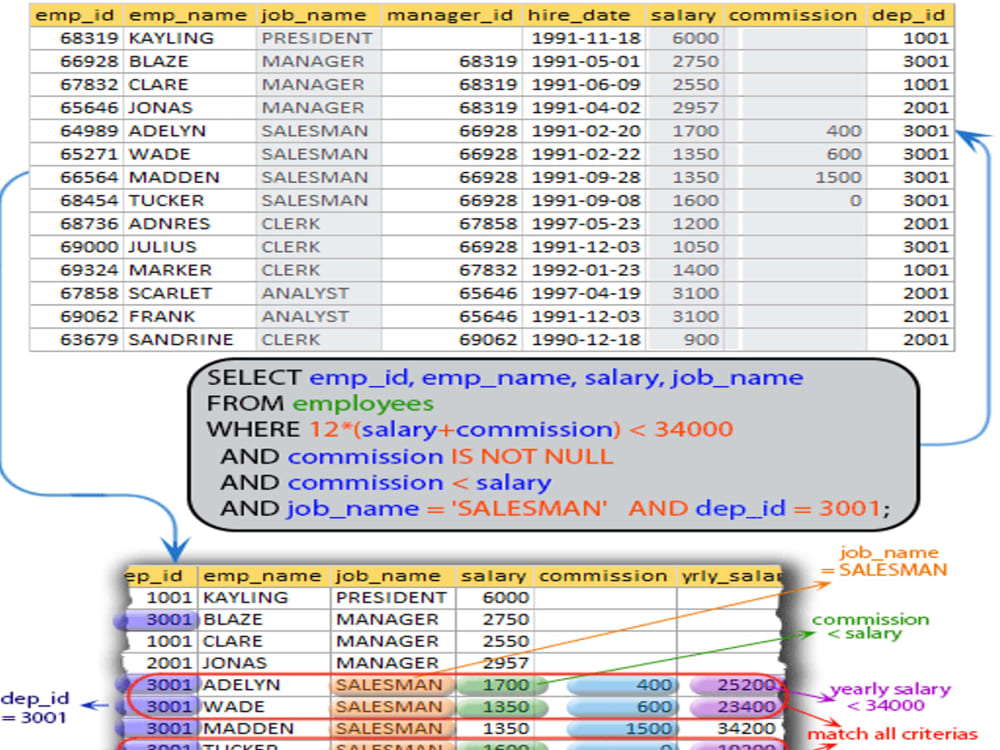The height and width of the screenshot is (750, 1000).
Task: Click the dep_id header in the top table
Action: point(909,15)
